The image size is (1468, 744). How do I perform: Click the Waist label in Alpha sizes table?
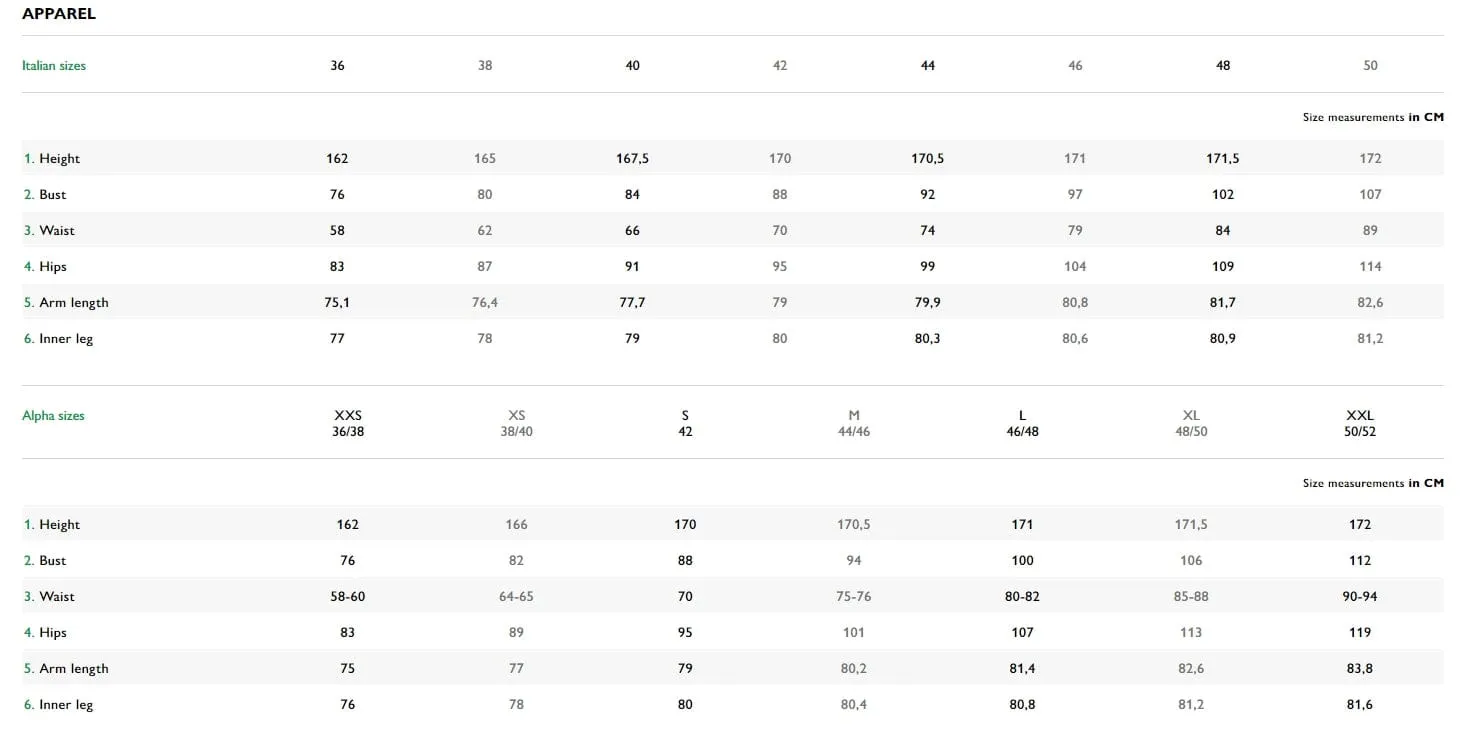pos(49,596)
